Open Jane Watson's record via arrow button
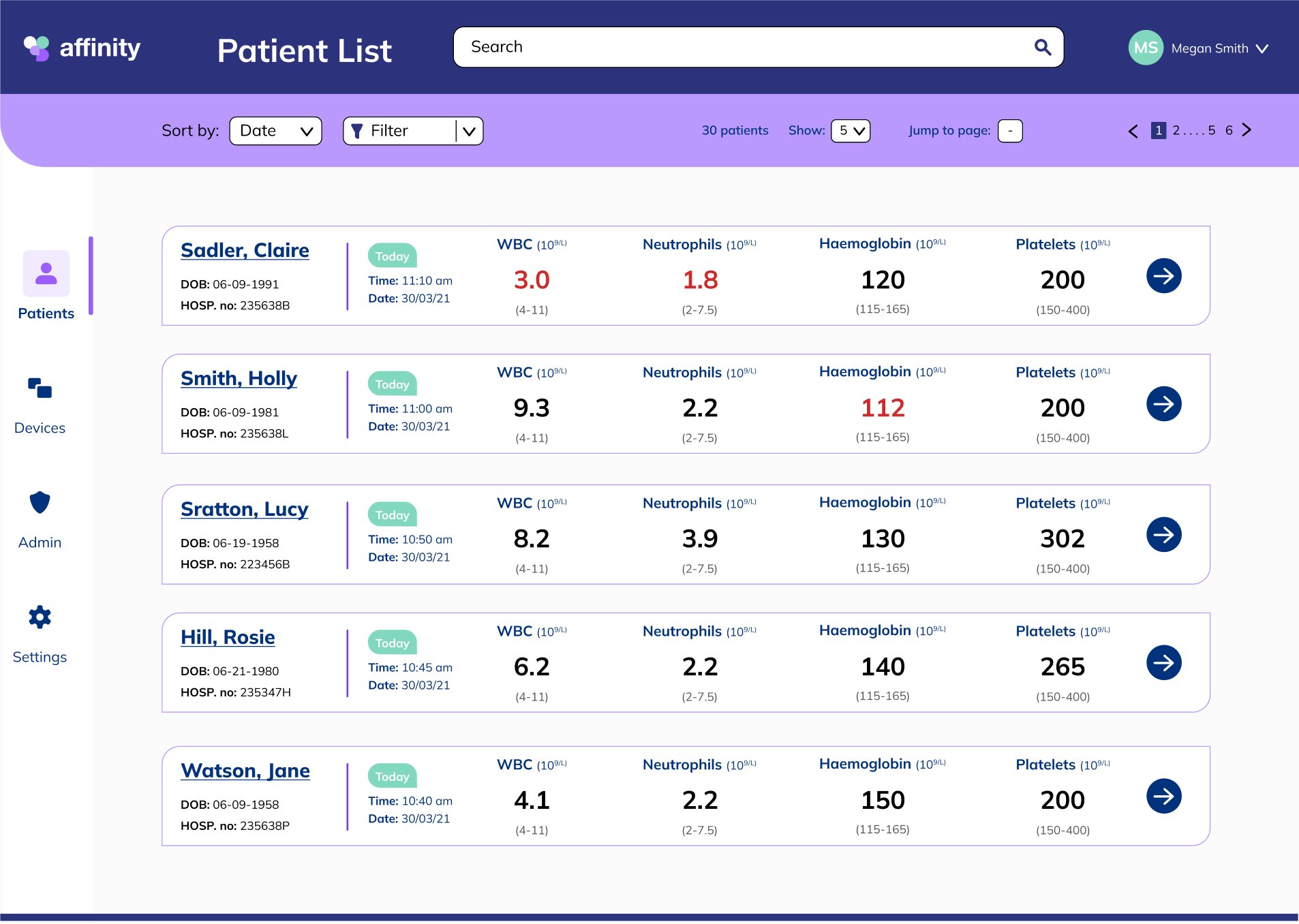This screenshot has height=924, width=1299. (1163, 797)
